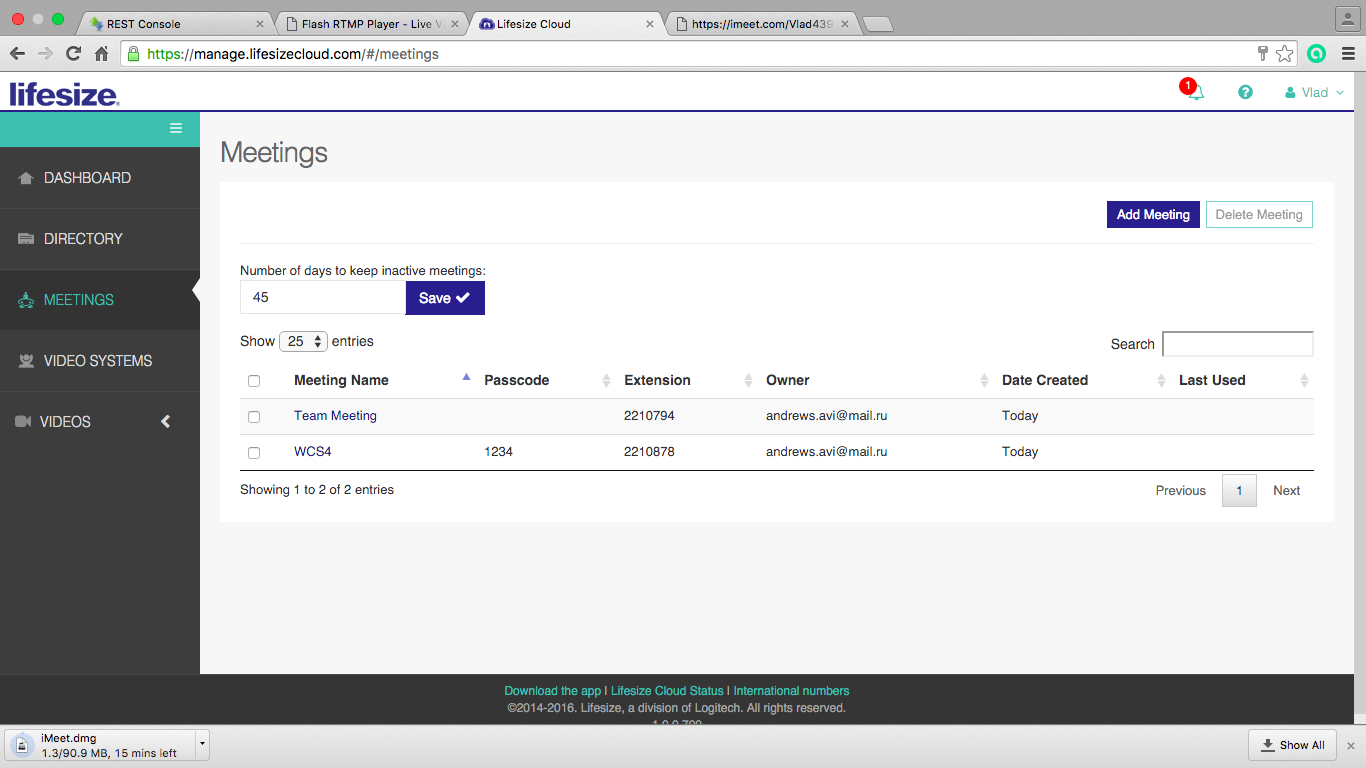Click the Chrome profile avatar icon

point(1347,18)
